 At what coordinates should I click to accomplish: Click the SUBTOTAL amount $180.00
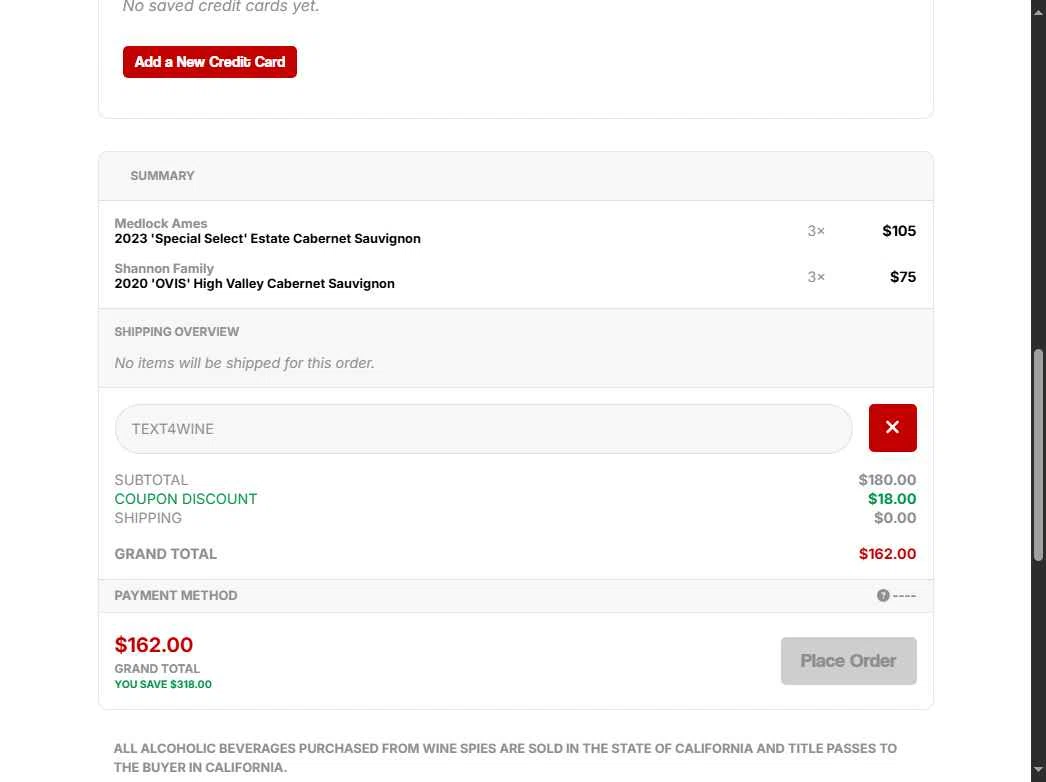(x=887, y=480)
